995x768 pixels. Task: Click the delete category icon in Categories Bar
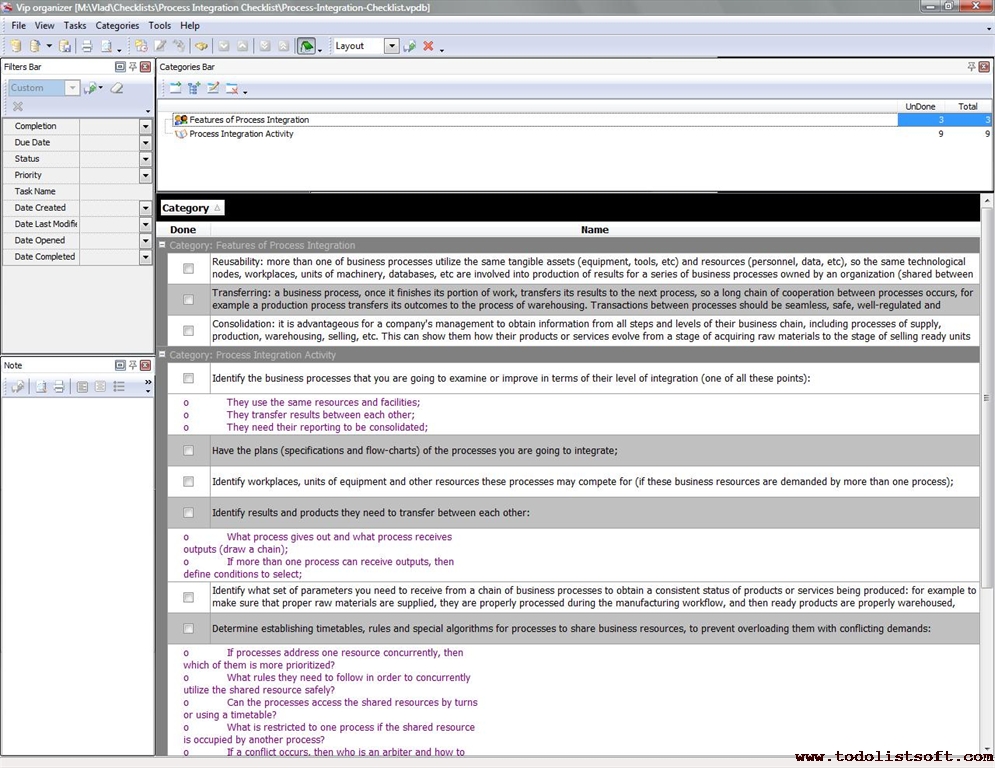coord(232,88)
